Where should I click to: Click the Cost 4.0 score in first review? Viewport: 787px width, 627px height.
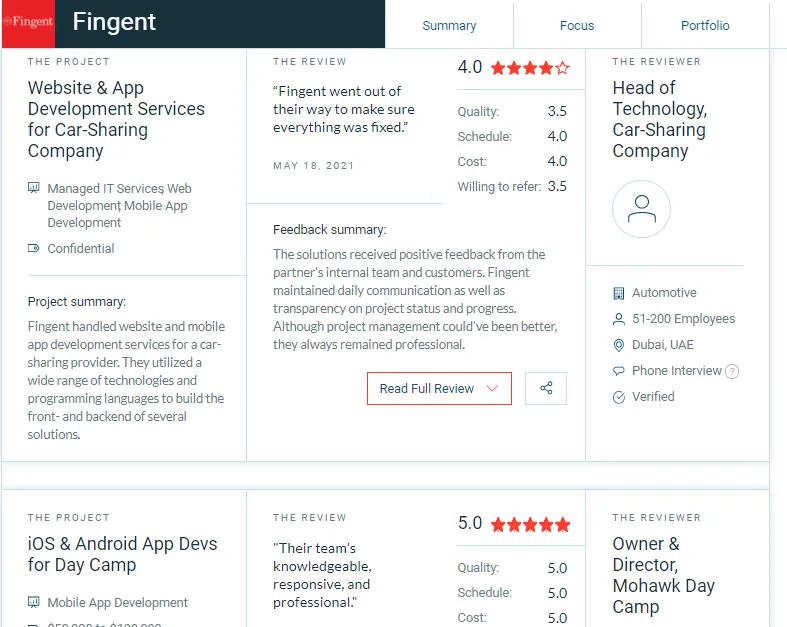tap(557, 161)
